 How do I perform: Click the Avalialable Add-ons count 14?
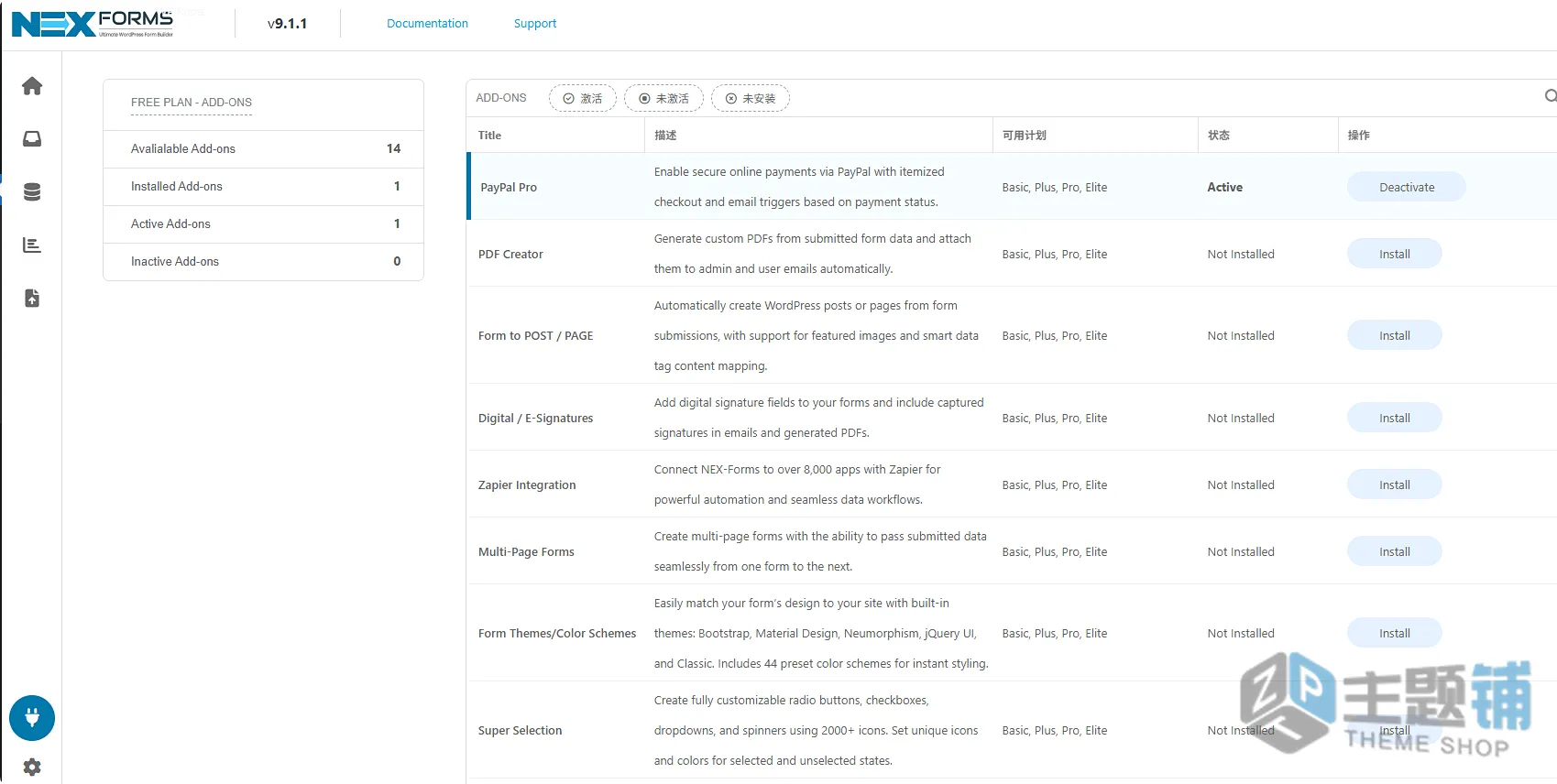click(x=393, y=148)
